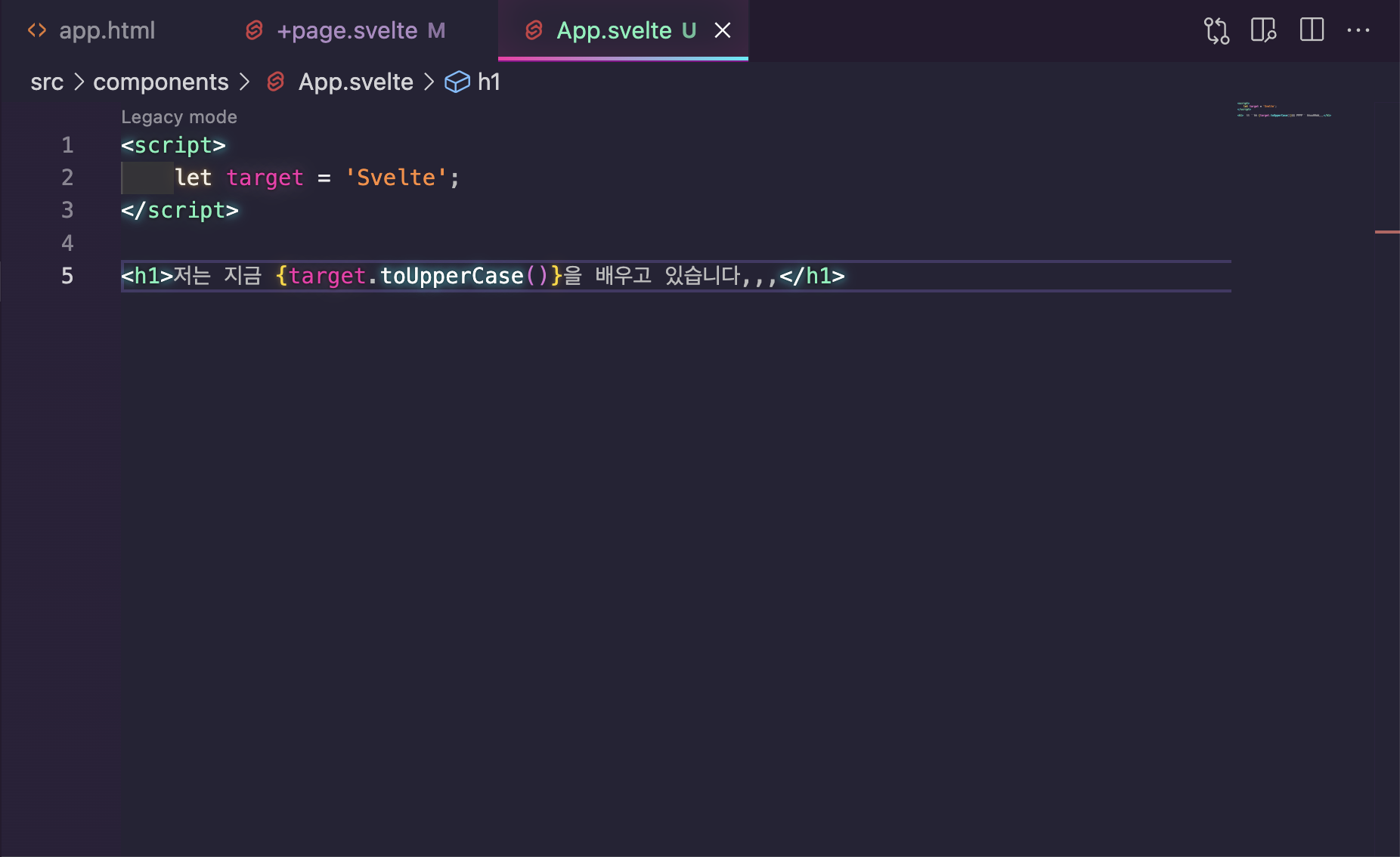Click the orange overview ruler marker
This screenshot has height=857, width=1400.
[1387, 232]
